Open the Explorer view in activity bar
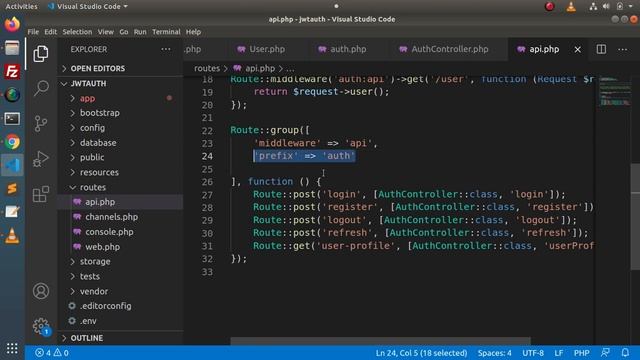Image resolution: width=640 pixels, height=360 pixels. point(41,53)
